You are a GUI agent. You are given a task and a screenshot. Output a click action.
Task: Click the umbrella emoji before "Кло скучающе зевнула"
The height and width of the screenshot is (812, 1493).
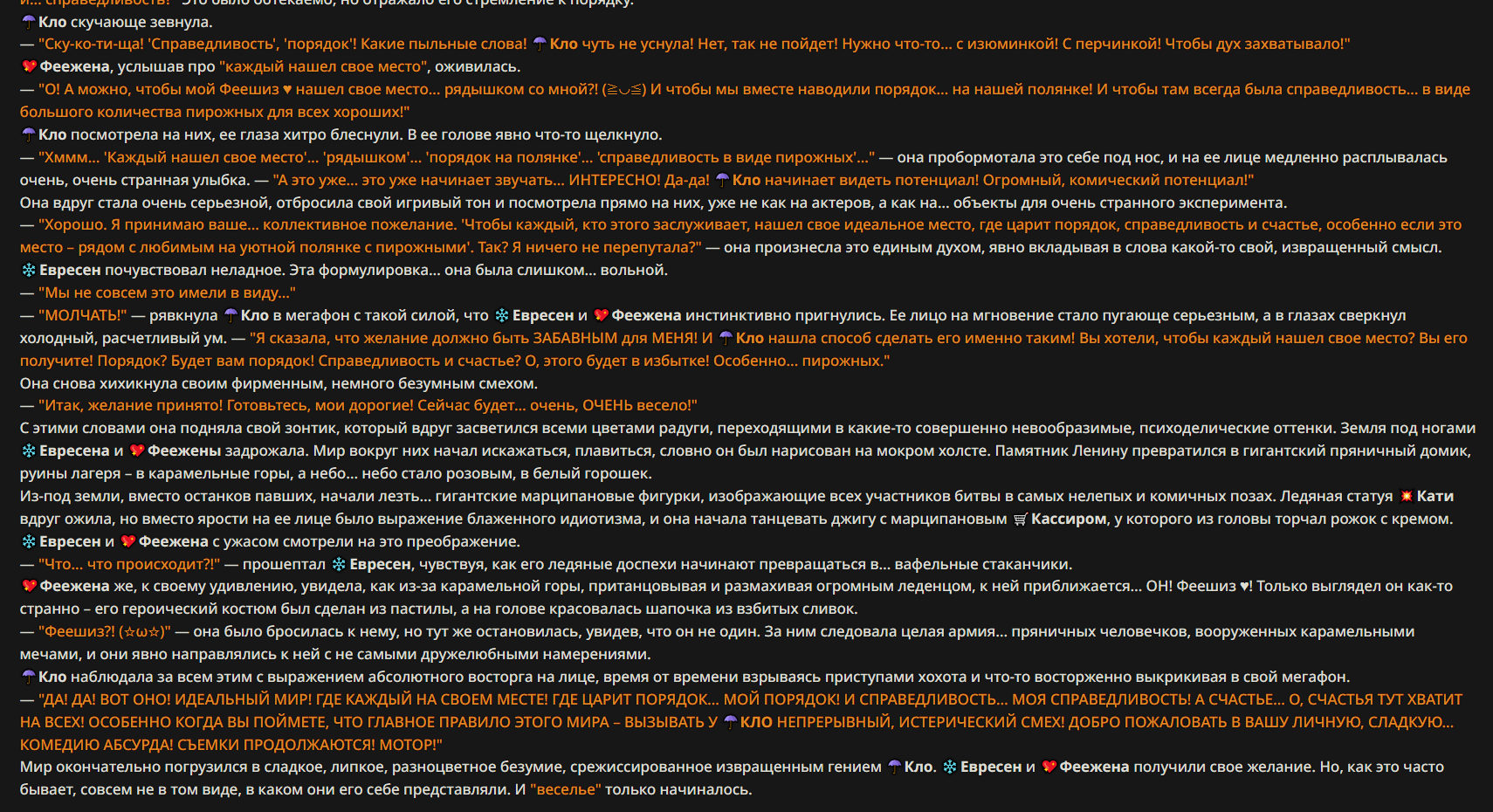(29, 22)
